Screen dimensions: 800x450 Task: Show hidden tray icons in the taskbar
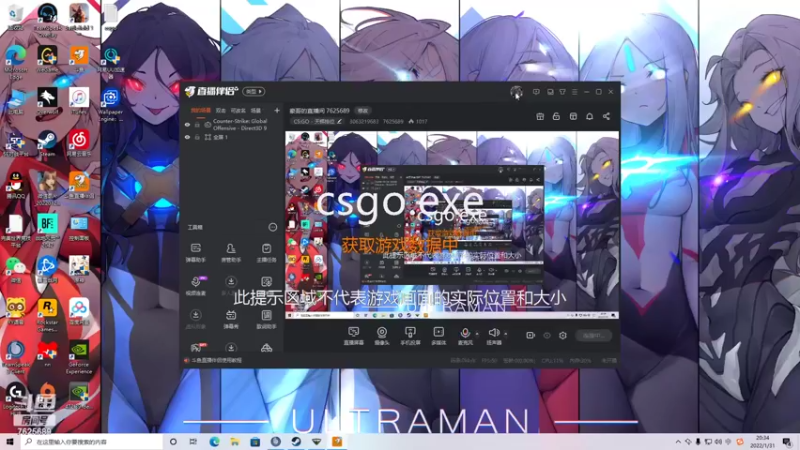[x=678, y=442]
